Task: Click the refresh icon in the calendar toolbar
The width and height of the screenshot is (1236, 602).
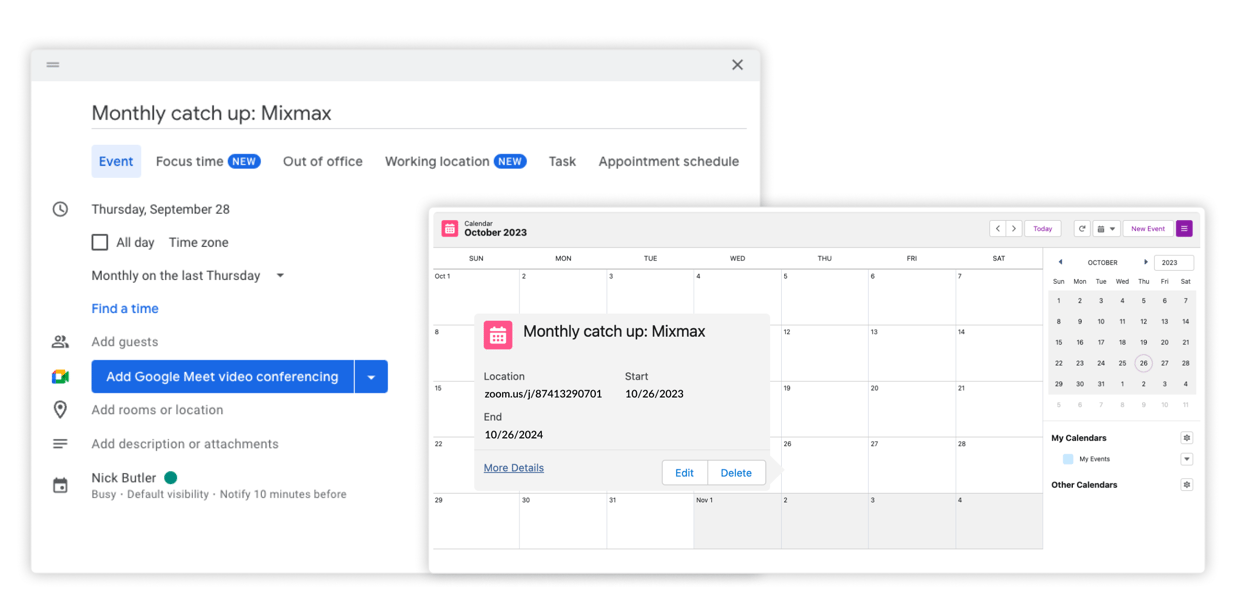Action: point(1081,229)
